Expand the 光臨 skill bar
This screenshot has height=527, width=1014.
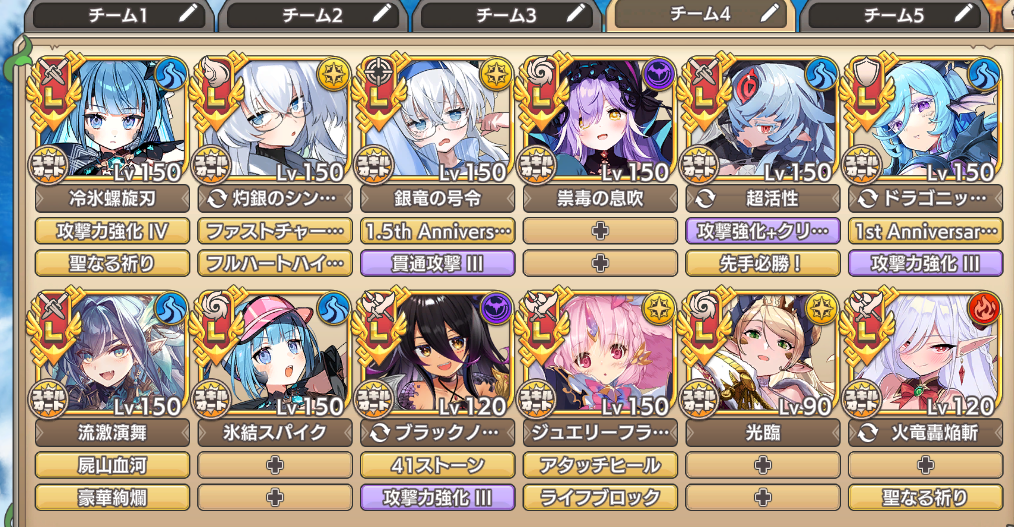[x=763, y=433]
